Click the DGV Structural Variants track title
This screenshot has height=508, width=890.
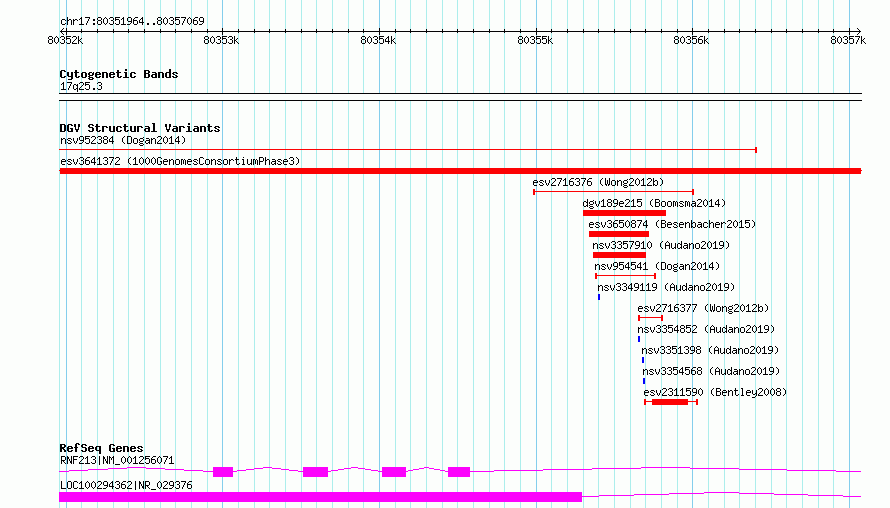140,128
